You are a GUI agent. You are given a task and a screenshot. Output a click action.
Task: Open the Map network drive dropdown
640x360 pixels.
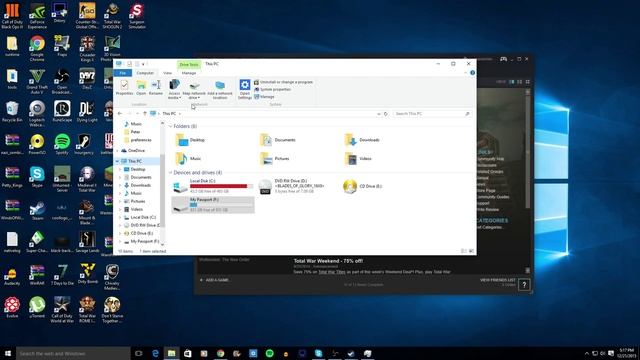coord(194,89)
